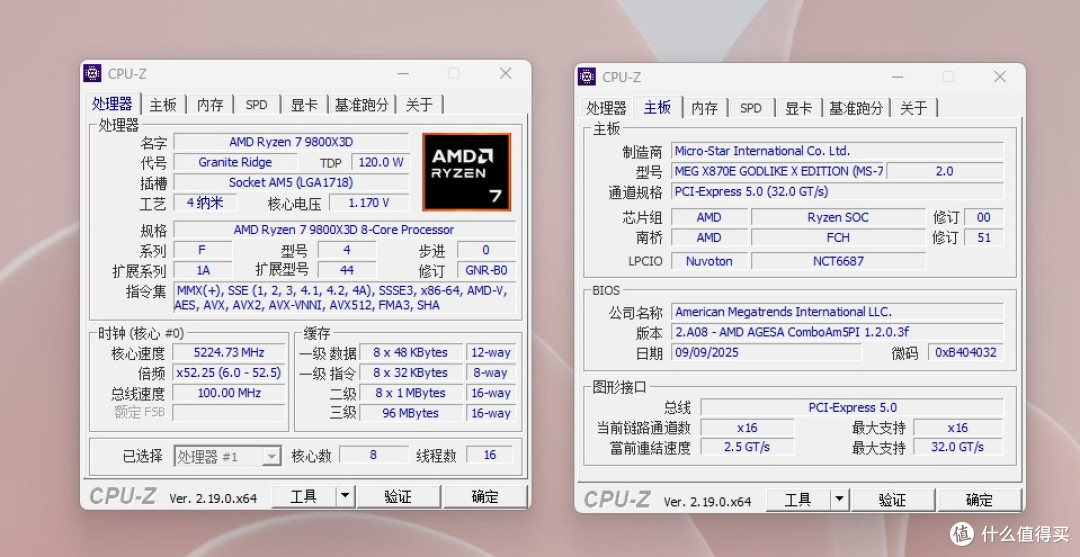1080x557 pixels.
Task: Click the NCT6687 LPCIO chip value
Action: (x=838, y=261)
